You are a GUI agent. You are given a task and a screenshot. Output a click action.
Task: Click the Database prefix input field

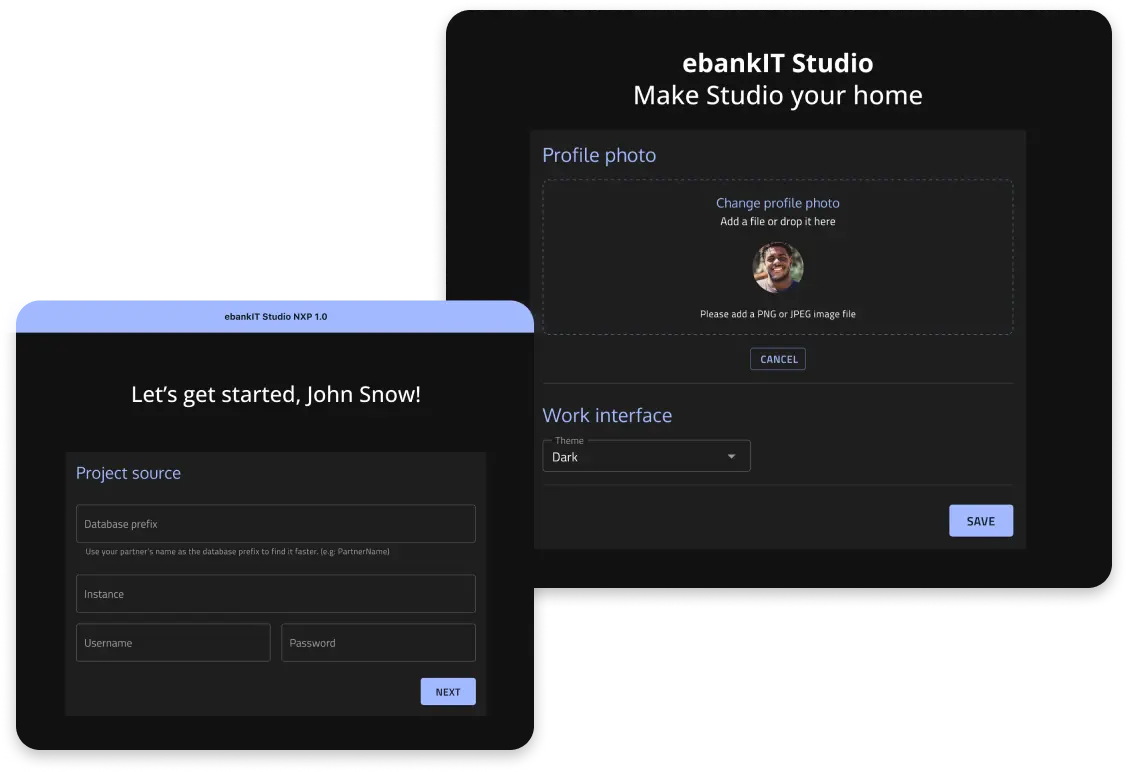pos(276,524)
